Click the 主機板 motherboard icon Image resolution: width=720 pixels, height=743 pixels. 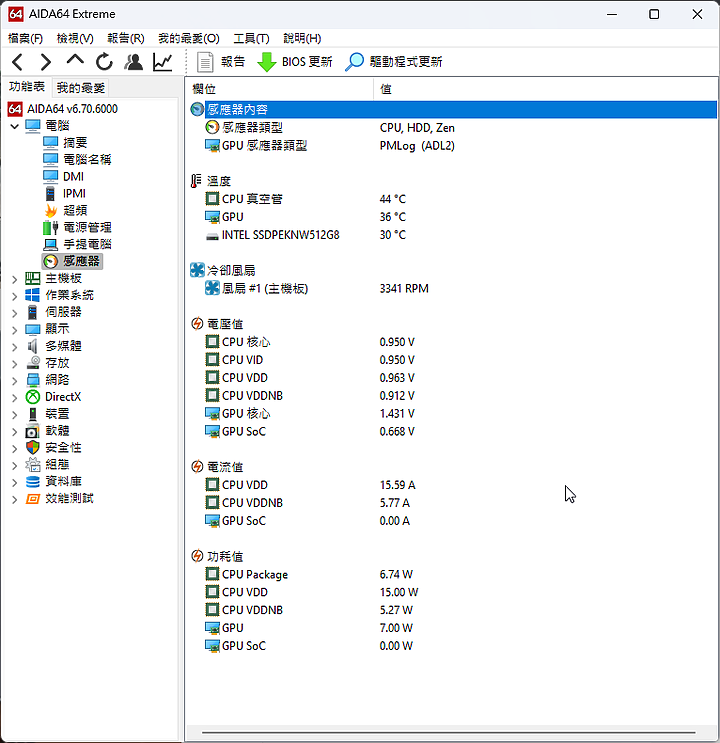[x=33, y=278]
